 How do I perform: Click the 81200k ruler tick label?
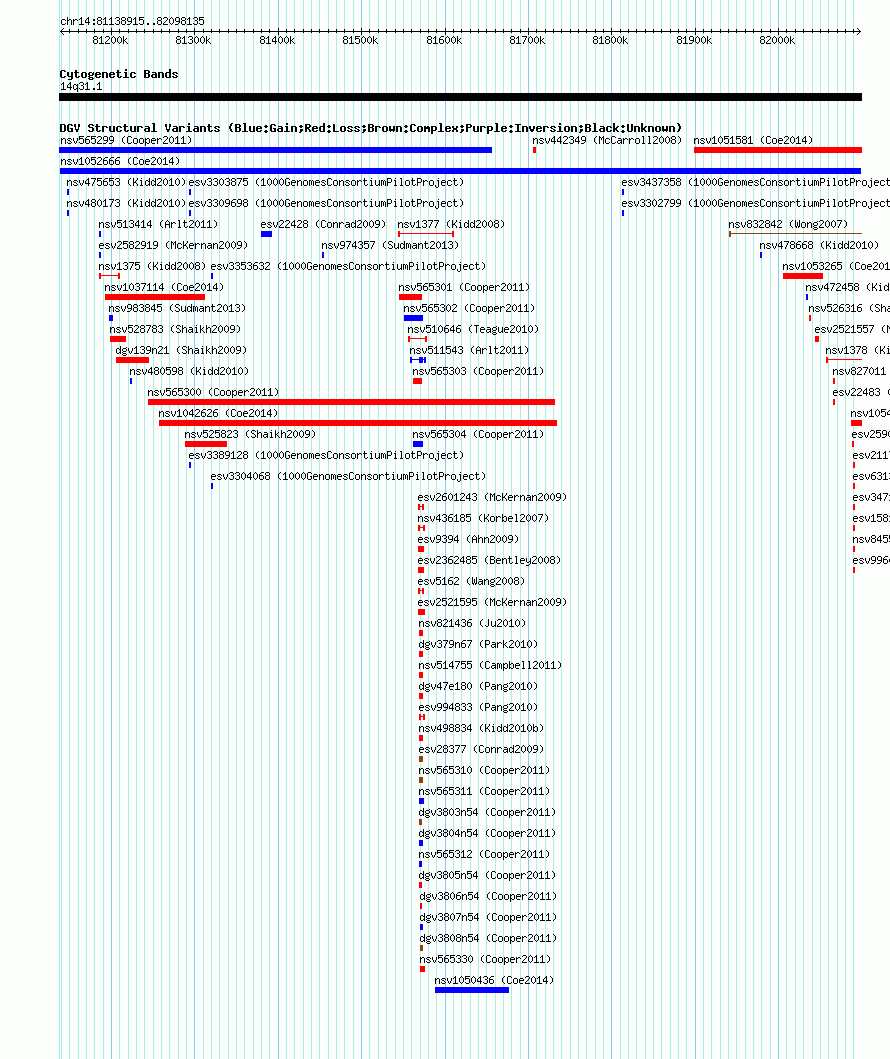point(110,41)
